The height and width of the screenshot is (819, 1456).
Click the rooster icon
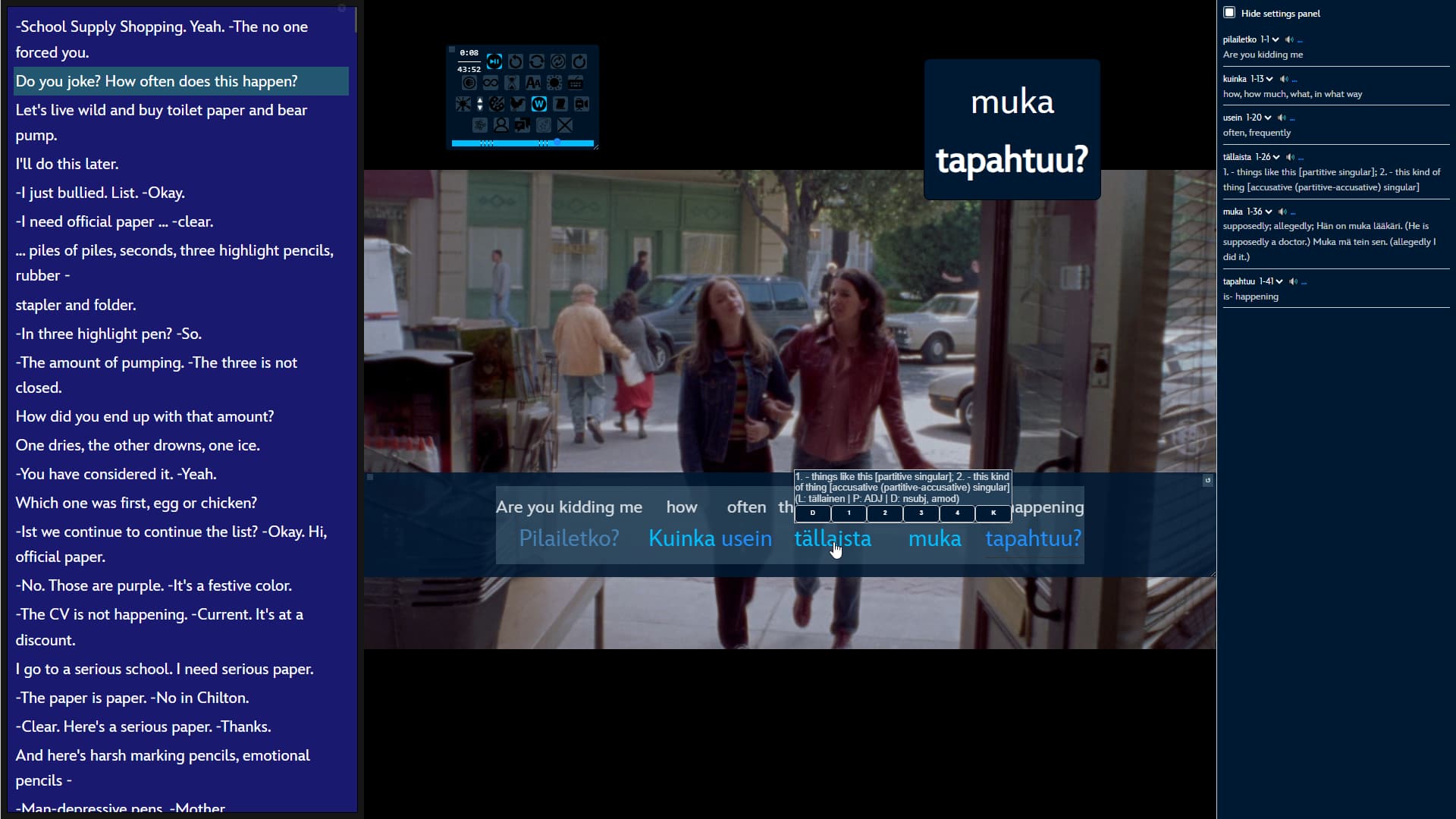[x=518, y=104]
